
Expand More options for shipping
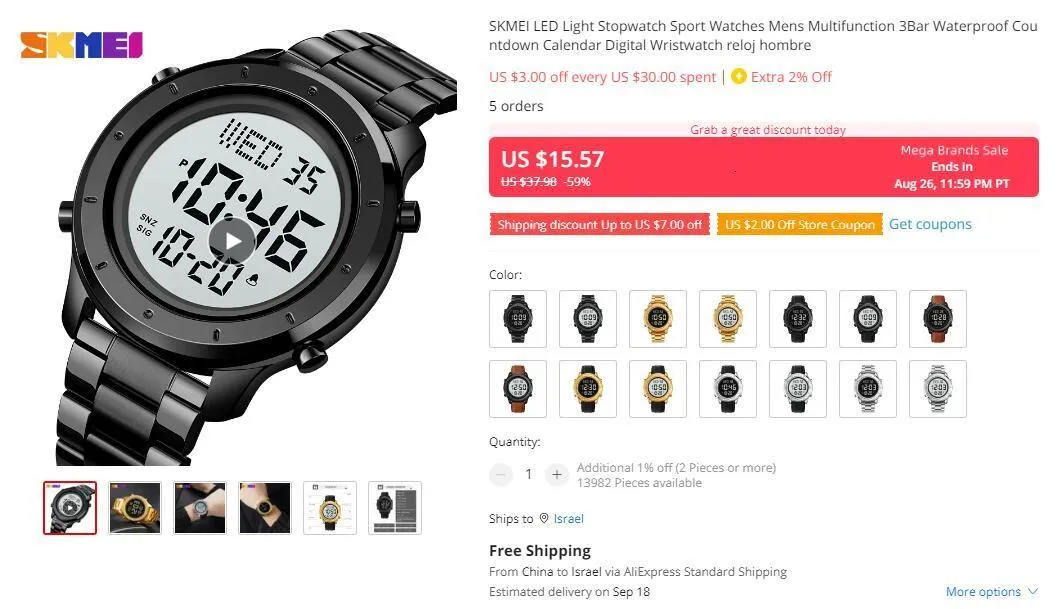(991, 591)
